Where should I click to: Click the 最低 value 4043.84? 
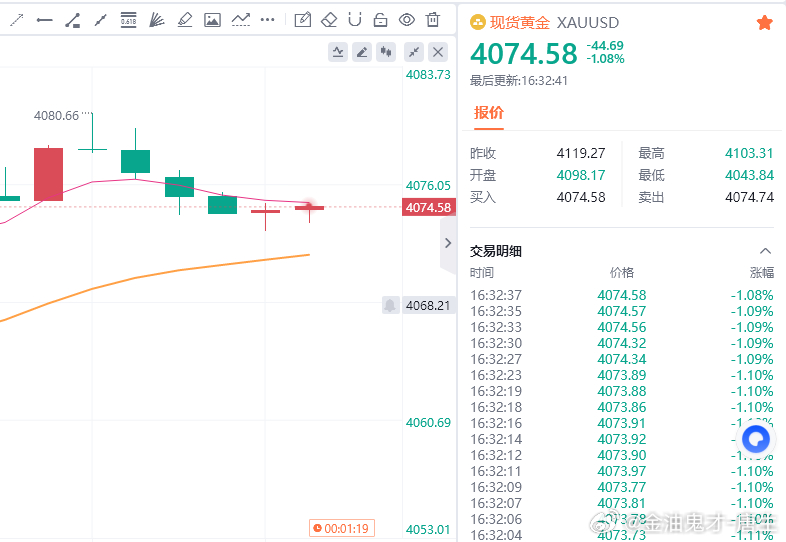click(x=749, y=175)
